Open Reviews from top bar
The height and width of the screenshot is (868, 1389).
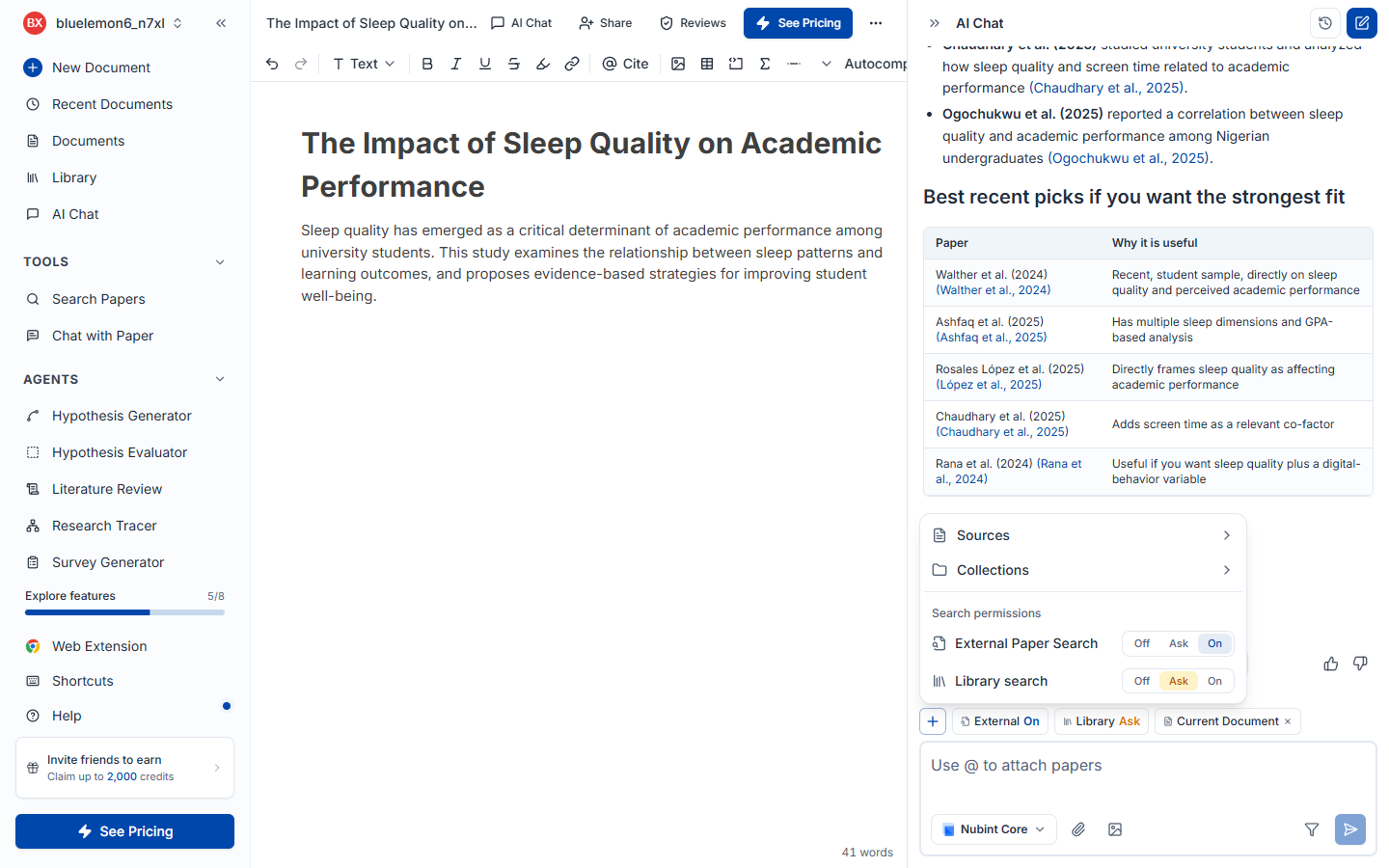(x=693, y=23)
